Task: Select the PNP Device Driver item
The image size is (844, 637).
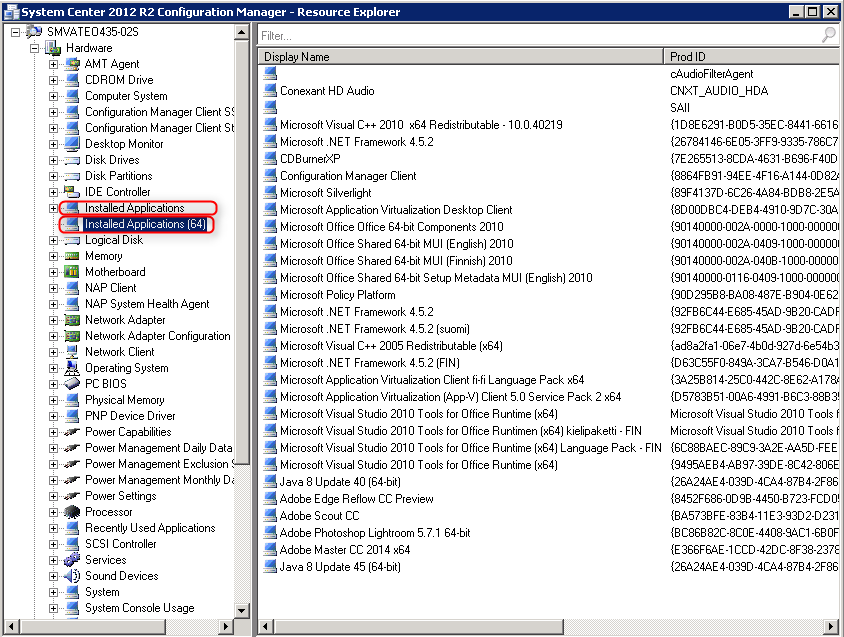Action: pos(130,416)
